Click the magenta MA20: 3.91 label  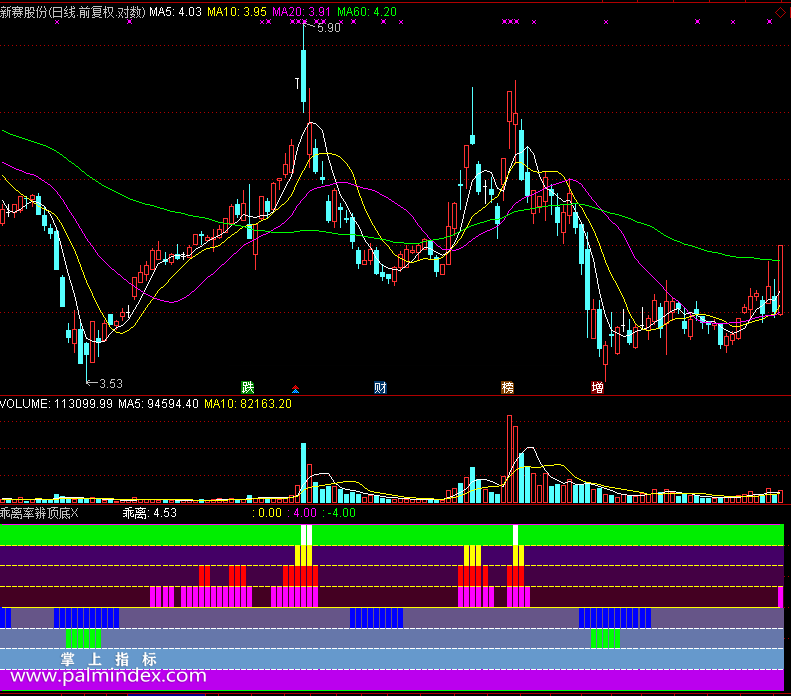point(301,12)
